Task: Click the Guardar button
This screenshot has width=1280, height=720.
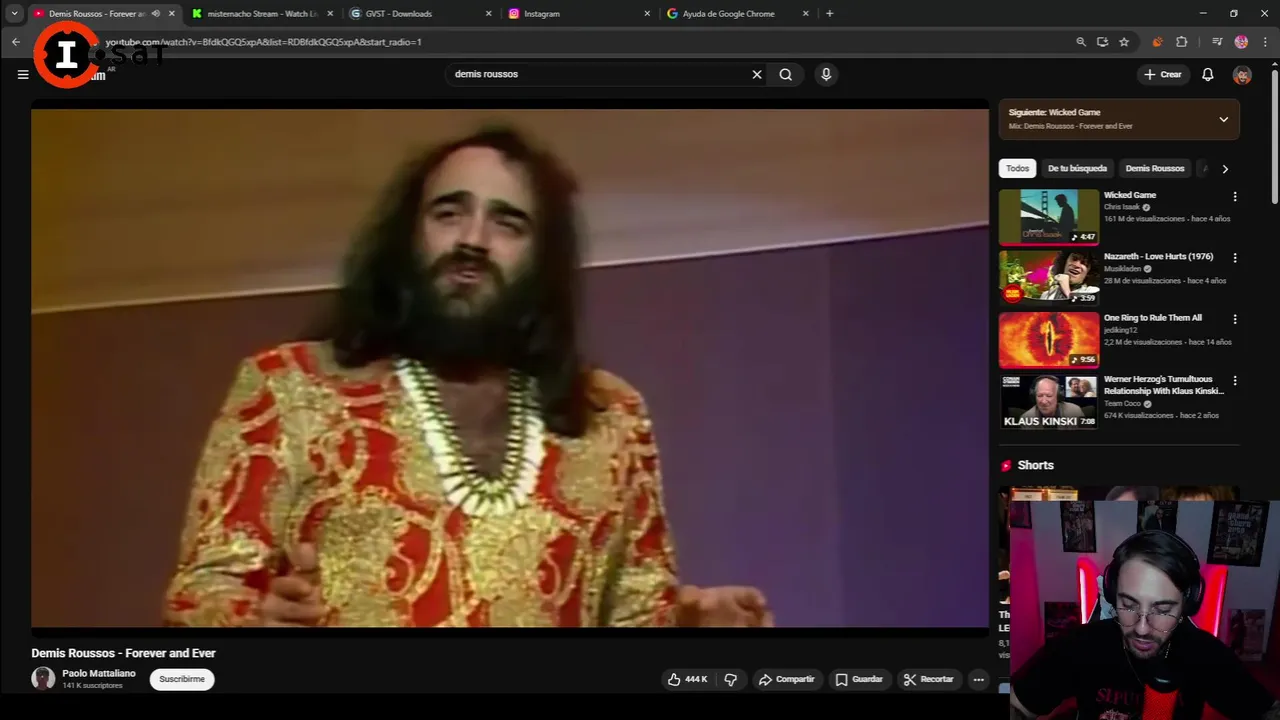Action: tap(859, 679)
